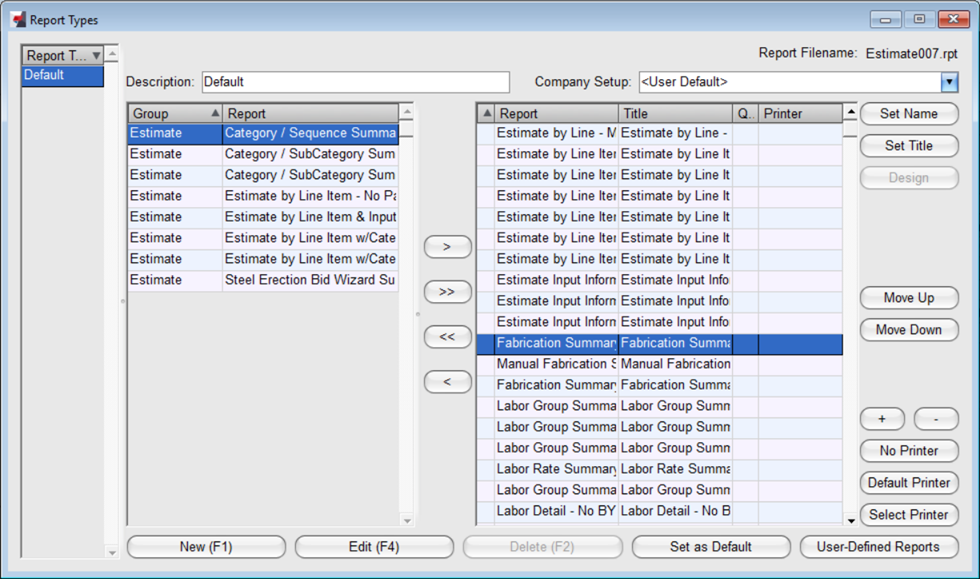Create a new report type with New (F1)
This screenshot has width=980, height=579.
(x=206, y=547)
